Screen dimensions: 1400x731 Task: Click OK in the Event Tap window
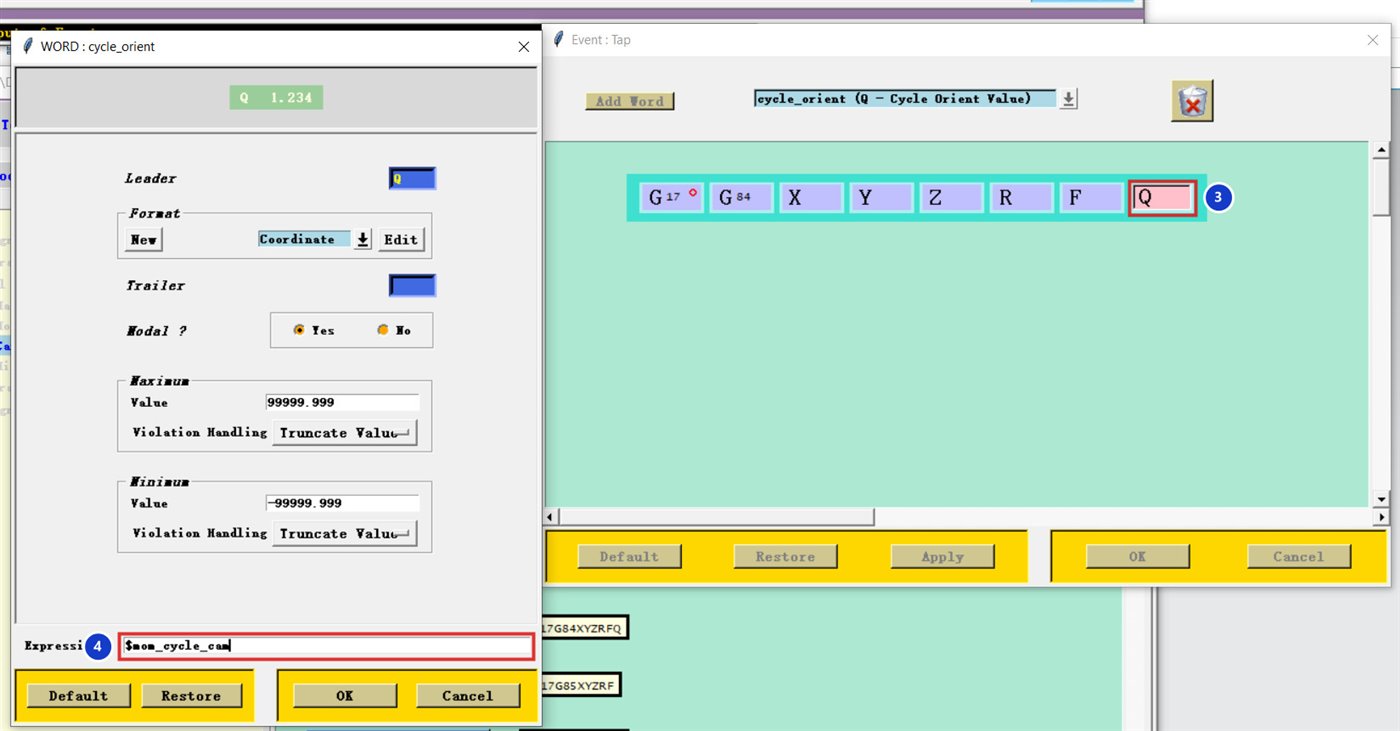point(1138,557)
